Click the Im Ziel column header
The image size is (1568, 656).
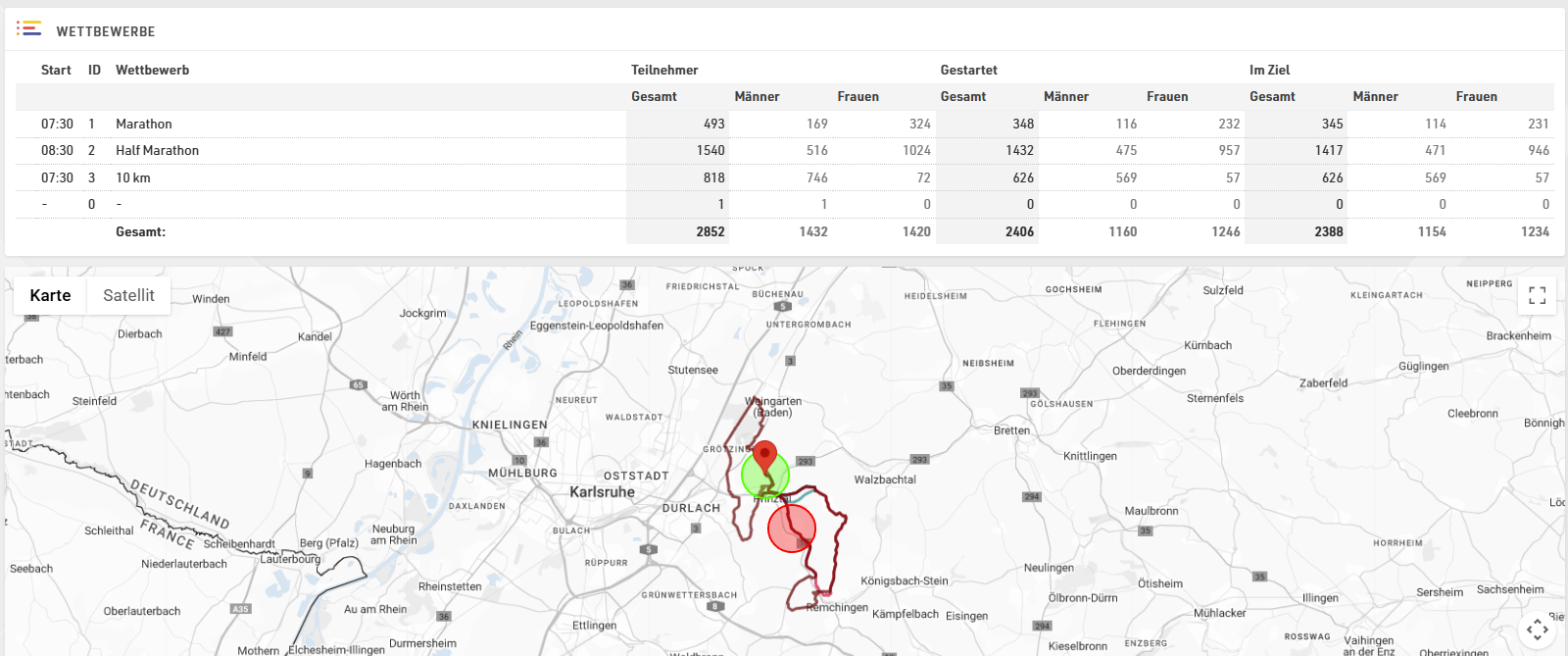(1269, 70)
